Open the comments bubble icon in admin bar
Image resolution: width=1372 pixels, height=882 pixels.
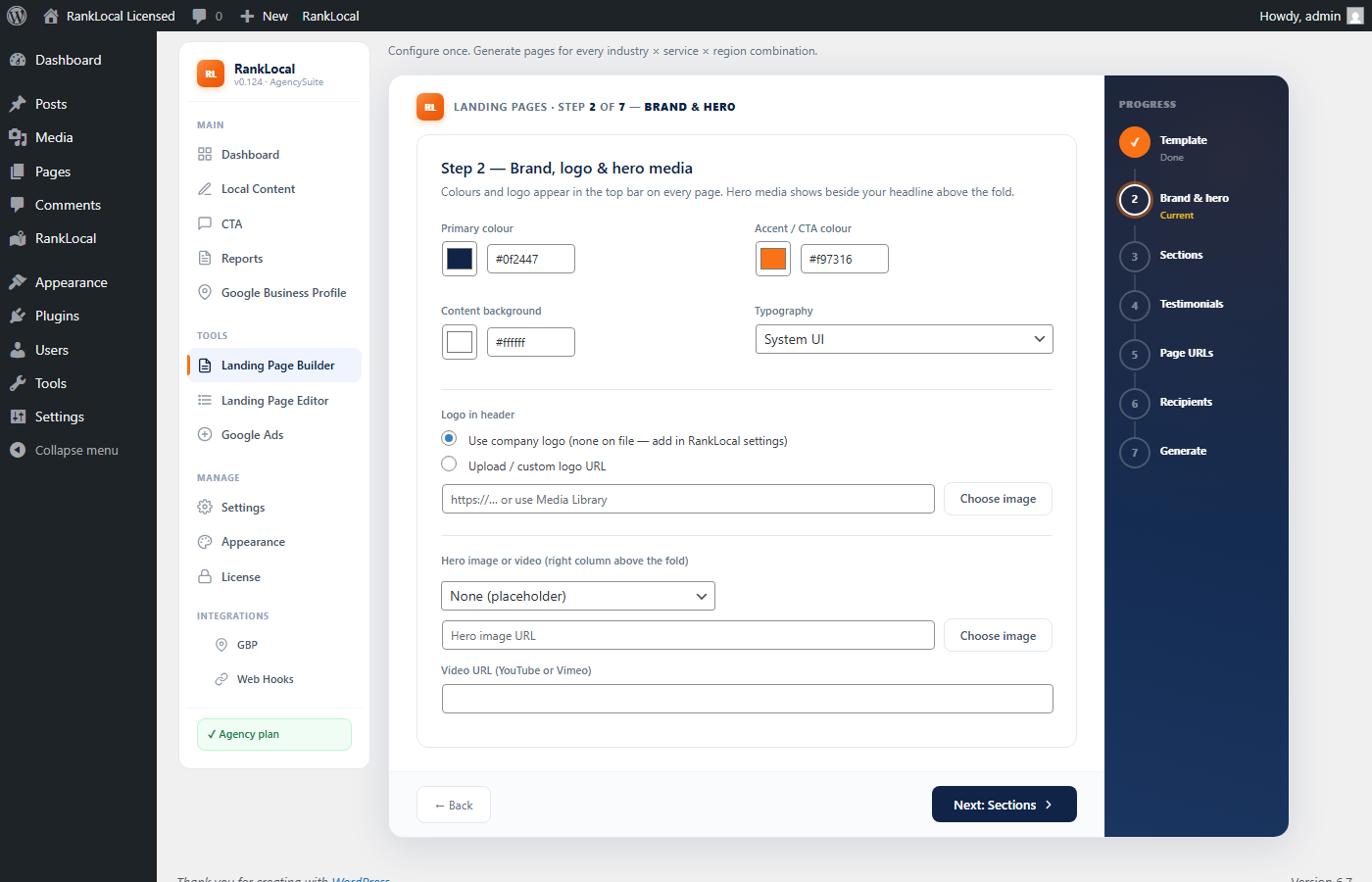[200, 16]
